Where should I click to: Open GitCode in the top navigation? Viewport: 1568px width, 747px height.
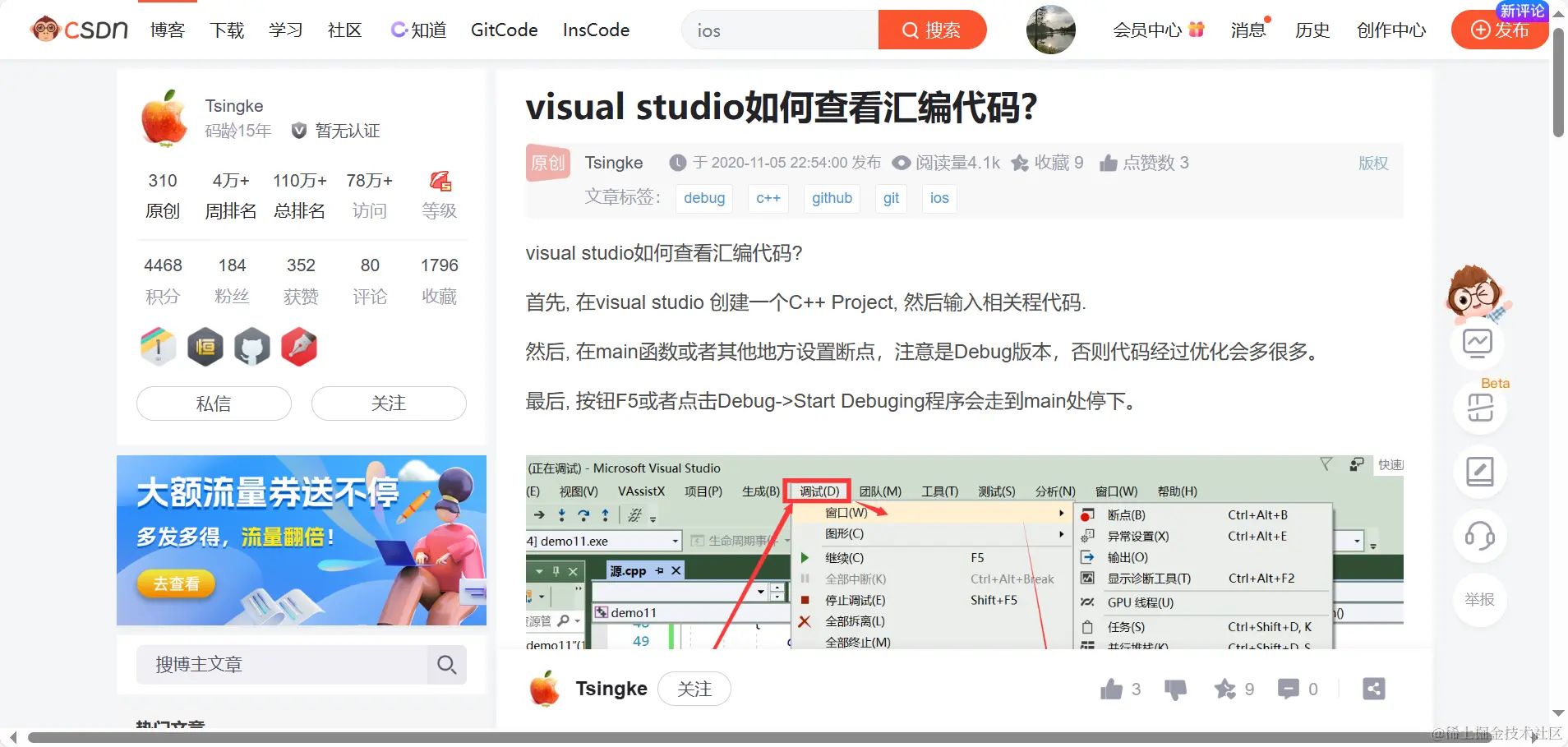pos(505,30)
